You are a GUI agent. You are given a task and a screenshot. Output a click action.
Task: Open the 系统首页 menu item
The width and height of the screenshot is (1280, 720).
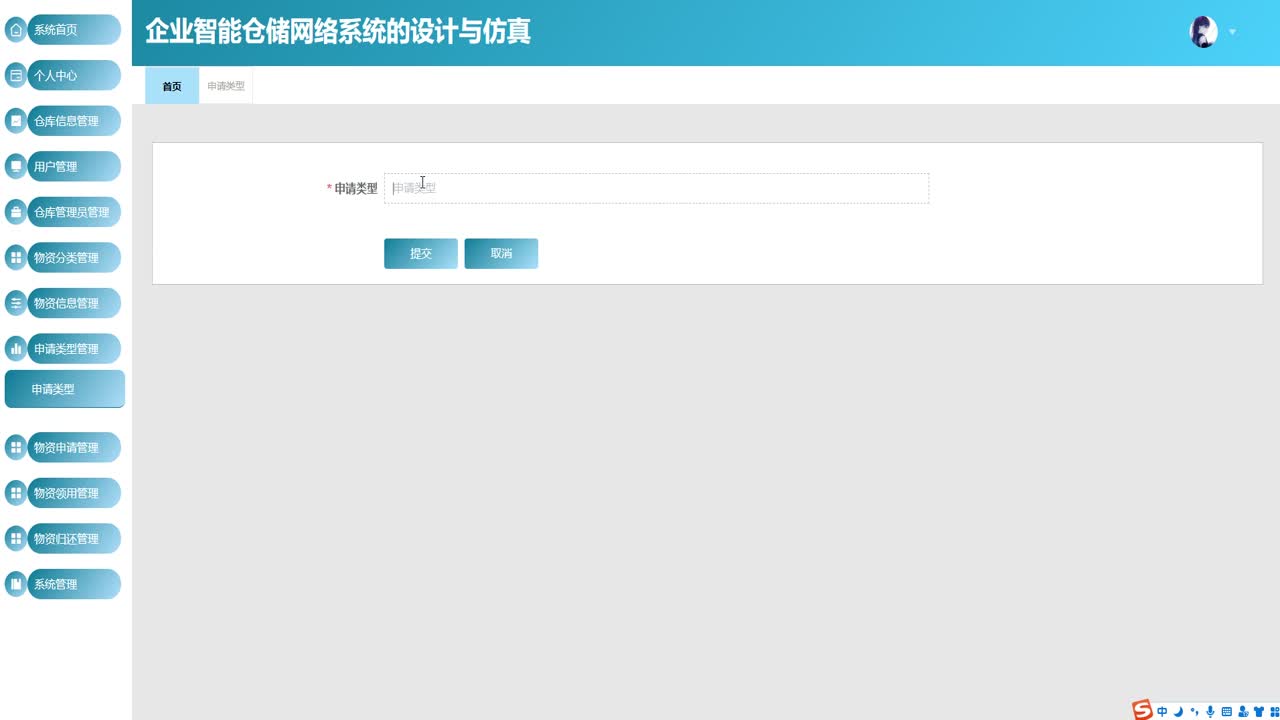[x=74, y=30]
